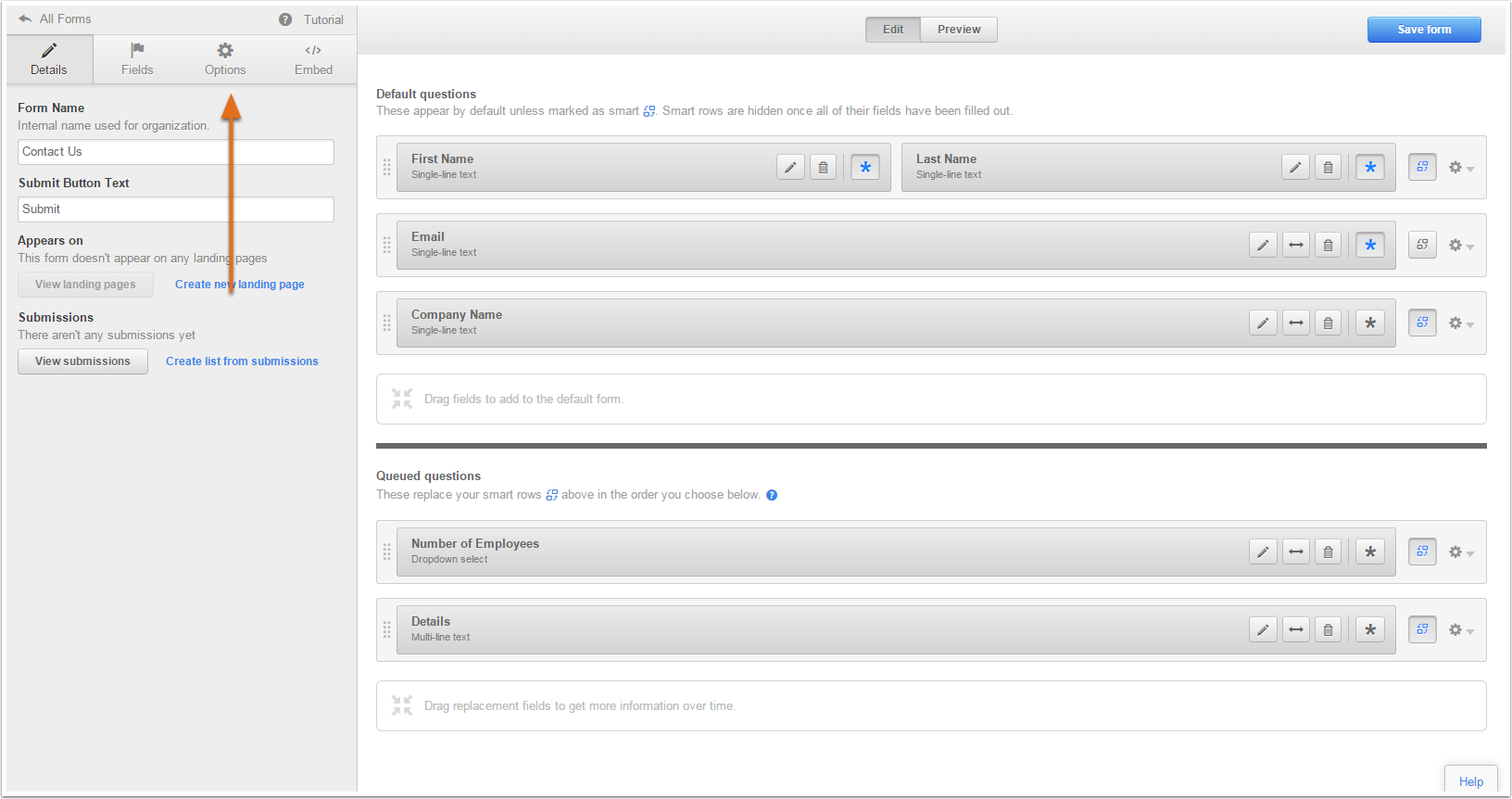Edit the Number of Employees field
The width and height of the screenshot is (1512, 799).
point(1263,552)
